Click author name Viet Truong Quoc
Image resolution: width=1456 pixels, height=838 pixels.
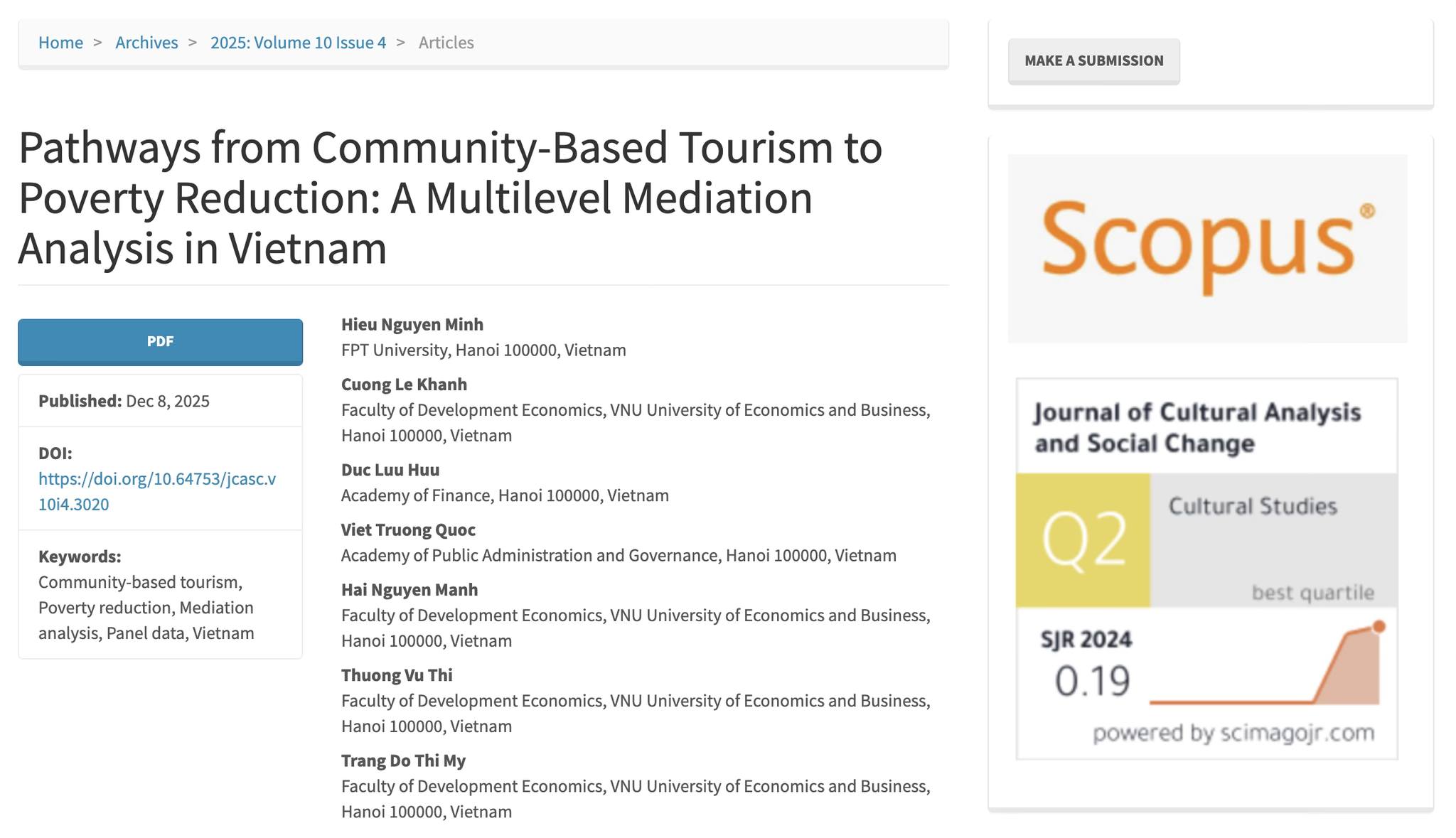(x=408, y=530)
